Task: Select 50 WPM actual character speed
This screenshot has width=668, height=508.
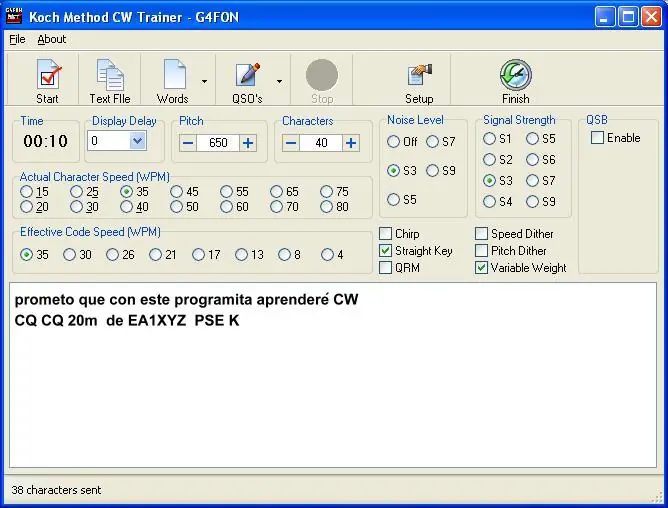Action: point(176,207)
